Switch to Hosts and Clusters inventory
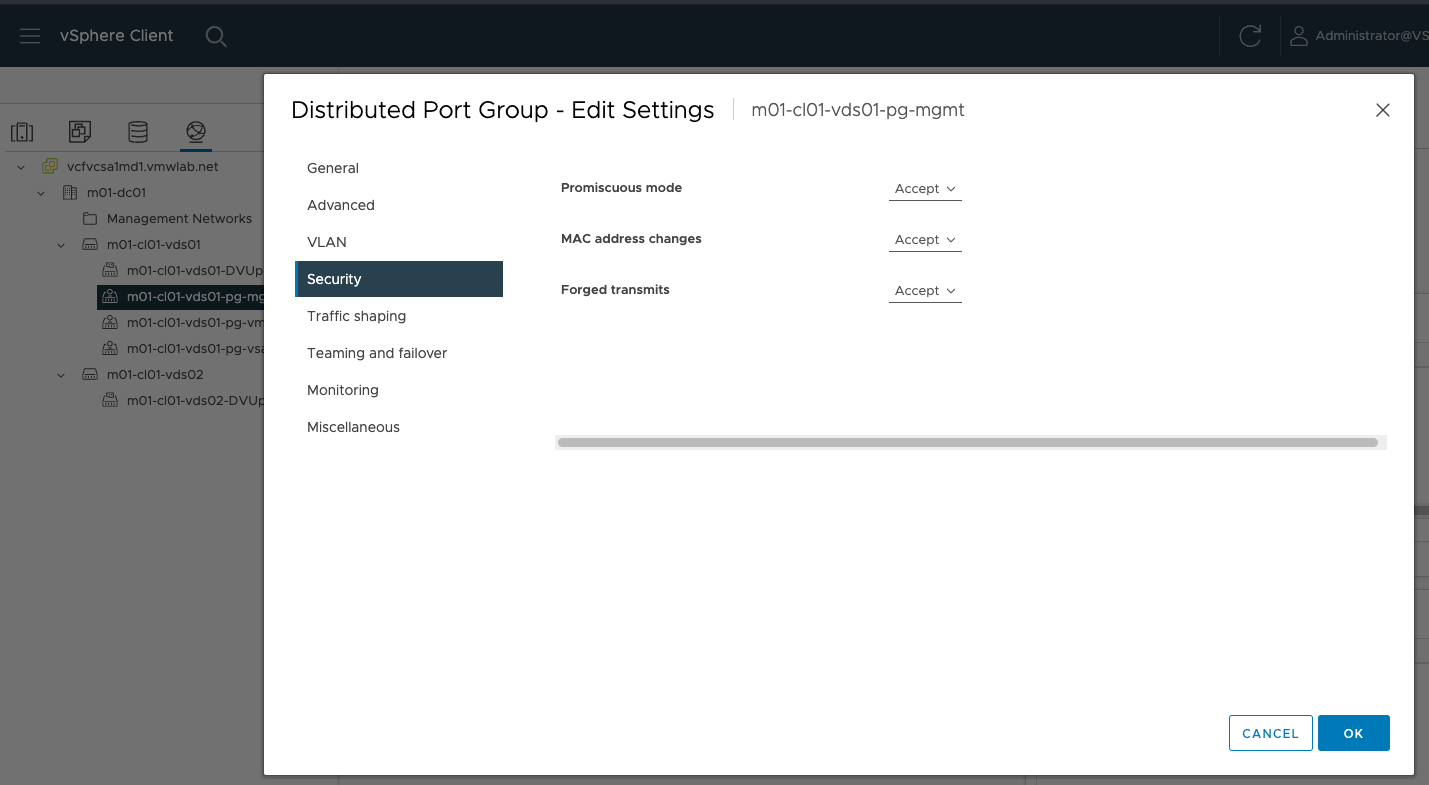Viewport: 1429px width, 785px height. tap(22, 132)
